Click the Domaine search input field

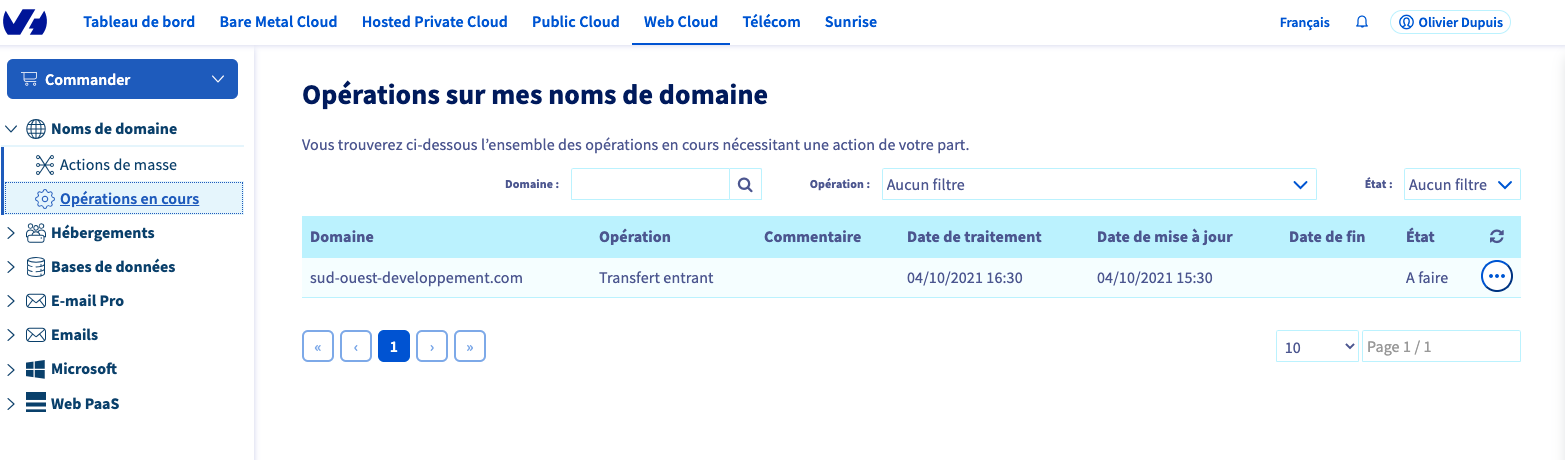650,185
